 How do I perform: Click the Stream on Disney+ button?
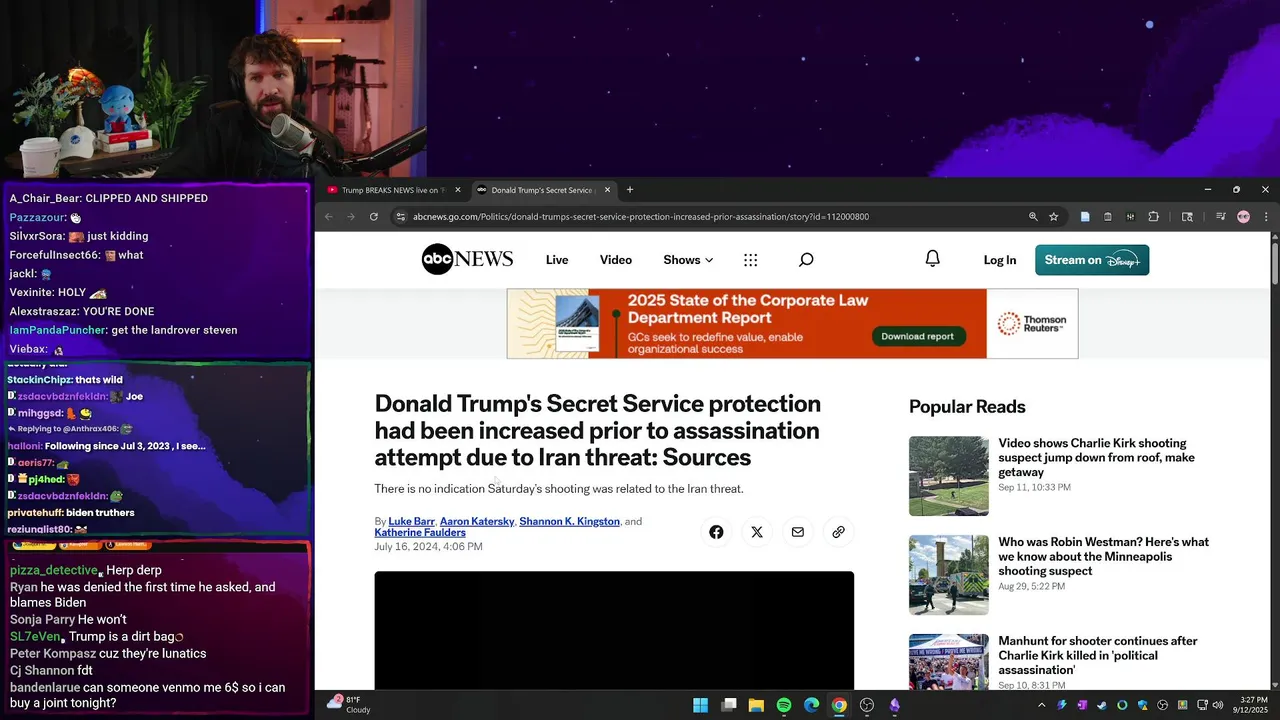tap(1092, 260)
